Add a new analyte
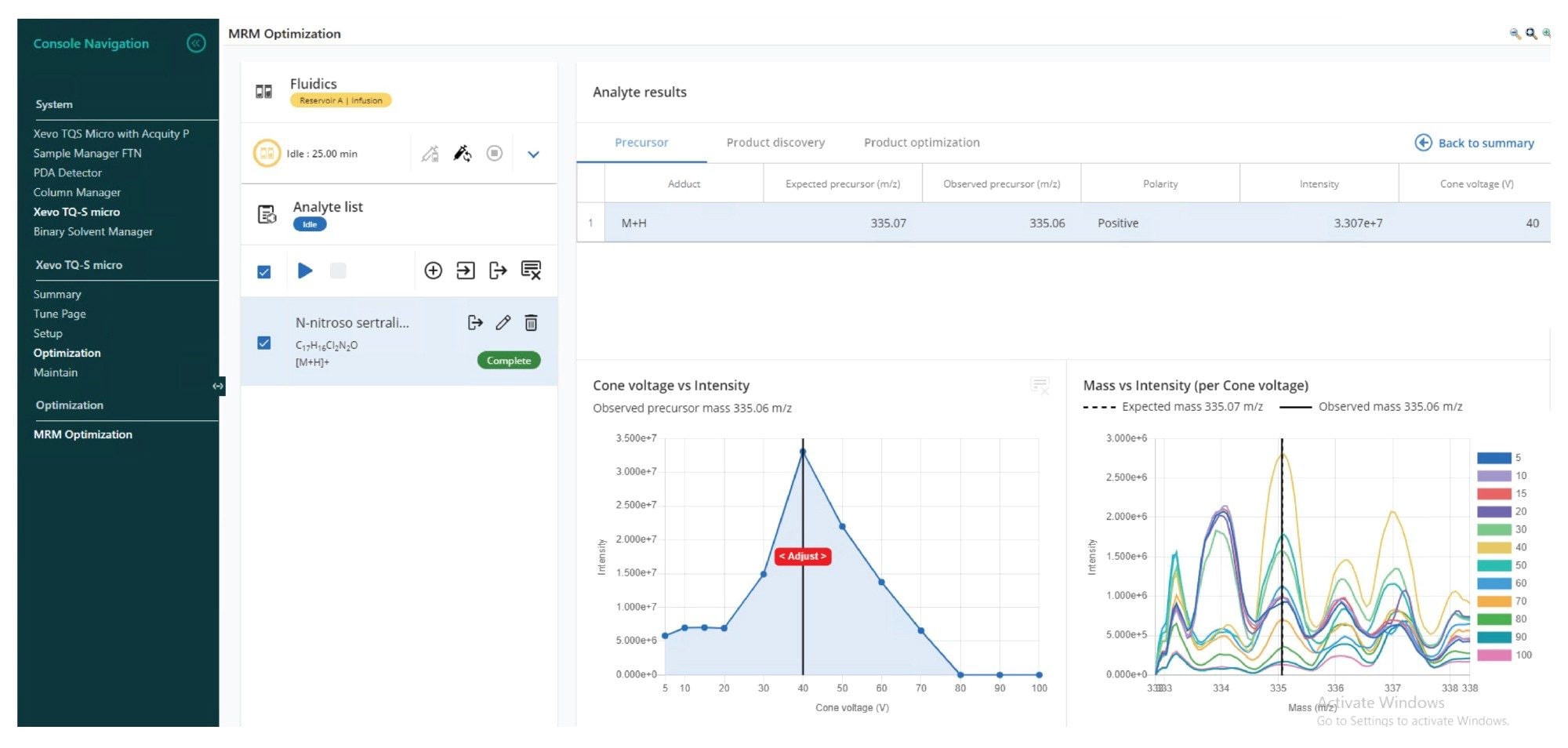The height and width of the screenshot is (748, 1568). click(x=433, y=271)
